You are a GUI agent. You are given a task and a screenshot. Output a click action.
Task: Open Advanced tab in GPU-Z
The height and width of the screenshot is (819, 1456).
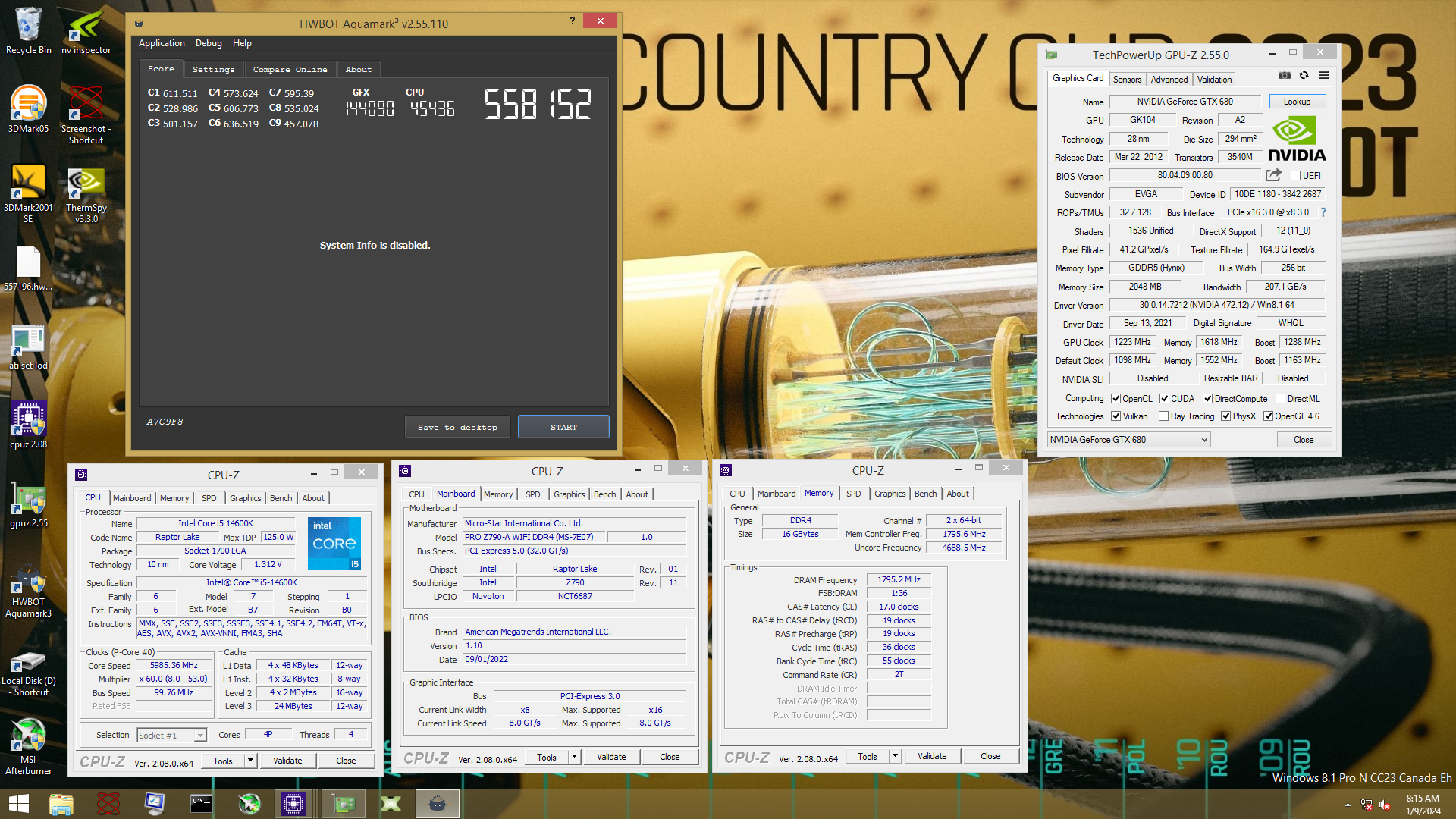pos(1169,80)
